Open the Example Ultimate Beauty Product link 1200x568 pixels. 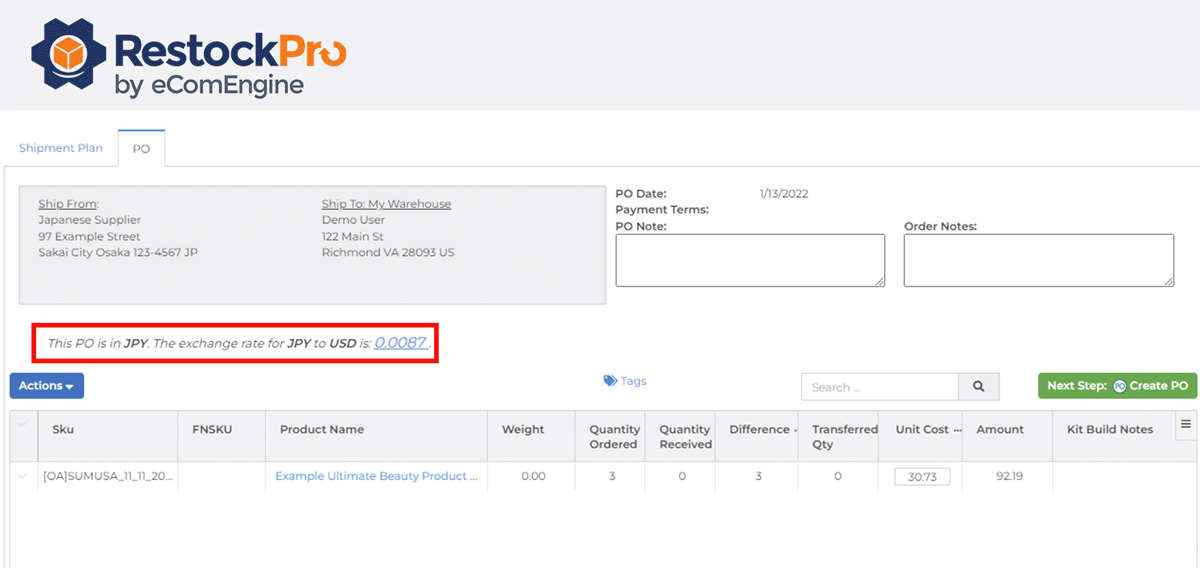click(376, 476)
